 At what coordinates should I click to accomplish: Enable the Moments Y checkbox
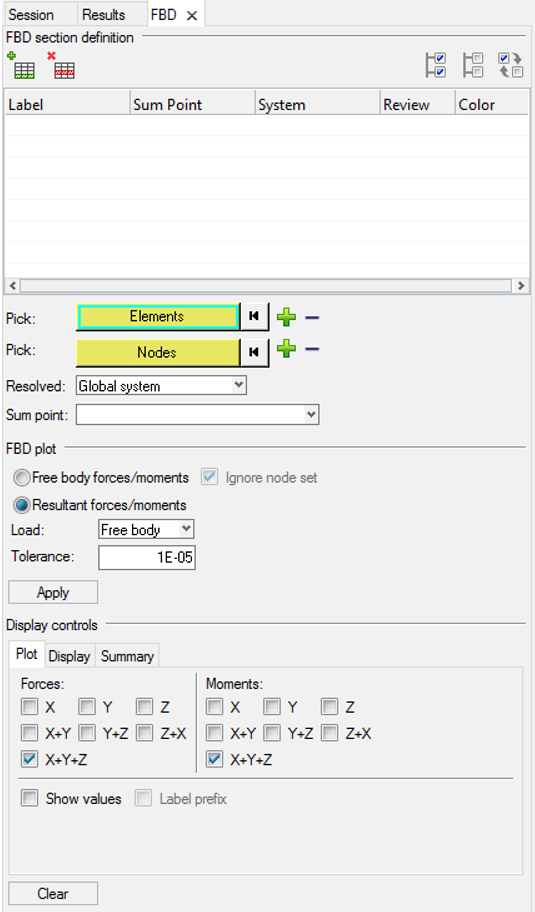click(x=272, y=707)
